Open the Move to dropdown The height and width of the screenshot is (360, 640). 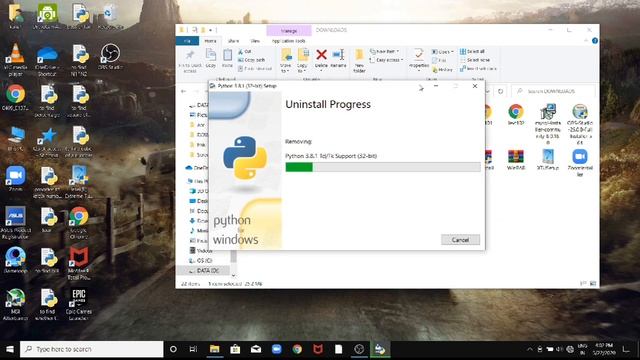286,61
